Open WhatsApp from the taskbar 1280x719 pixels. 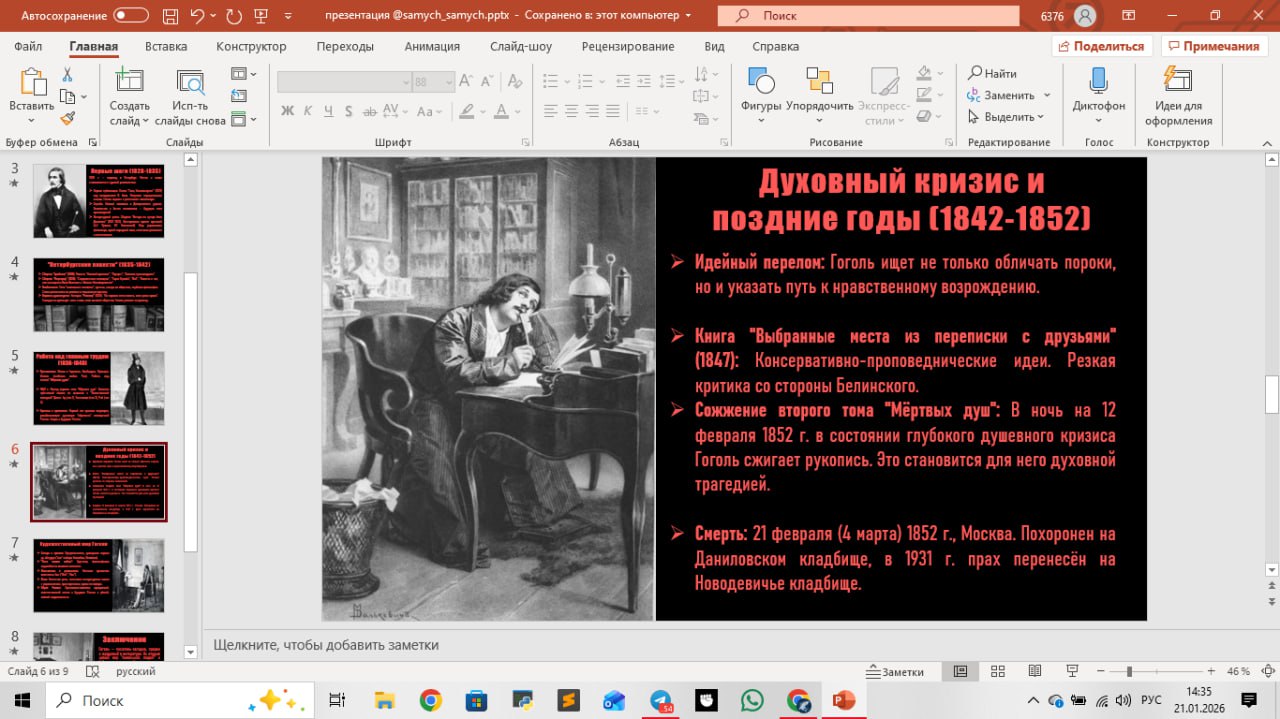pos(752,700)
